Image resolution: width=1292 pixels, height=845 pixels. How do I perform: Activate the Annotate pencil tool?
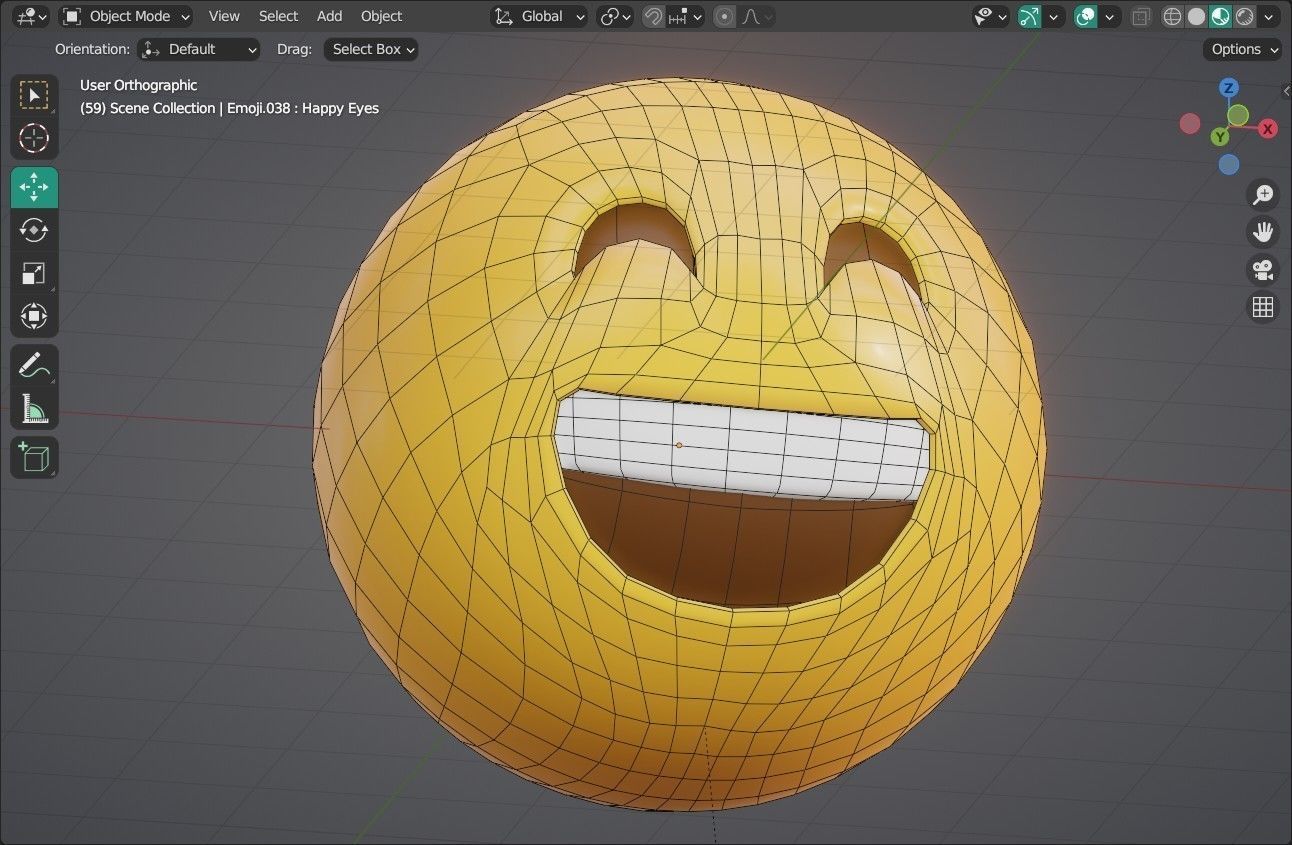(x=34, y=366)
